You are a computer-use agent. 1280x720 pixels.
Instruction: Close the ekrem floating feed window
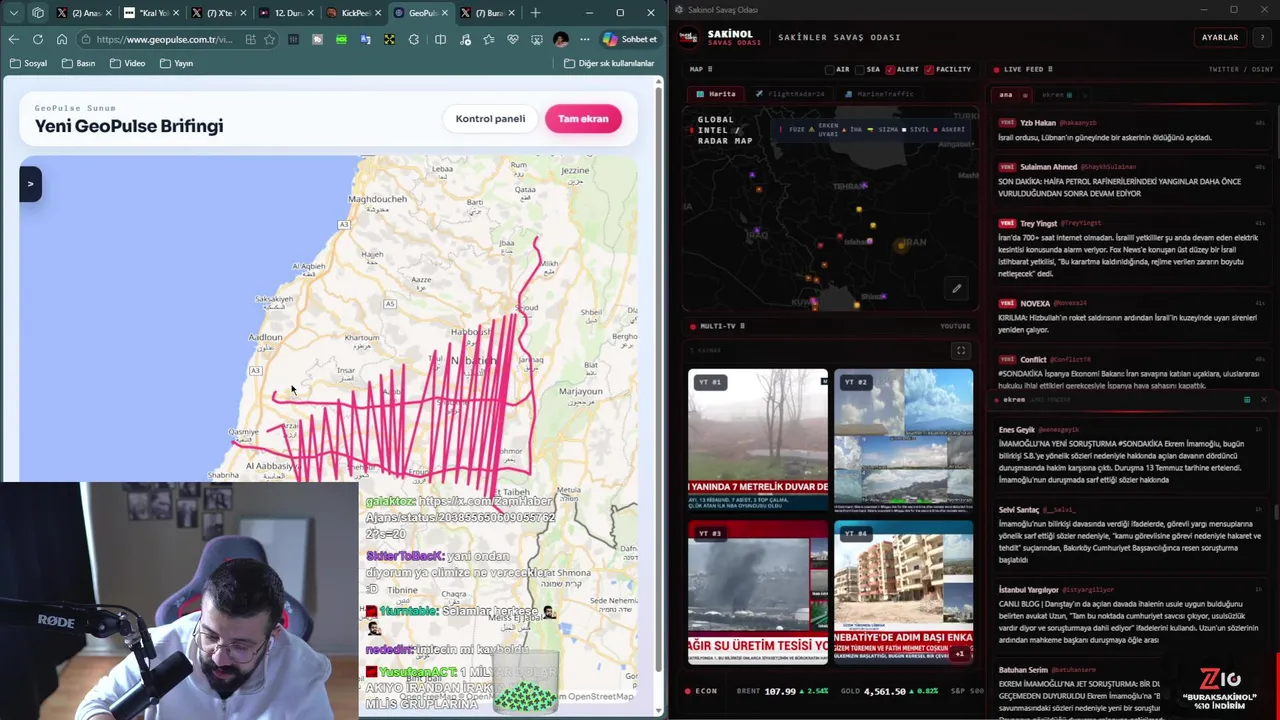pos(1263,400)
